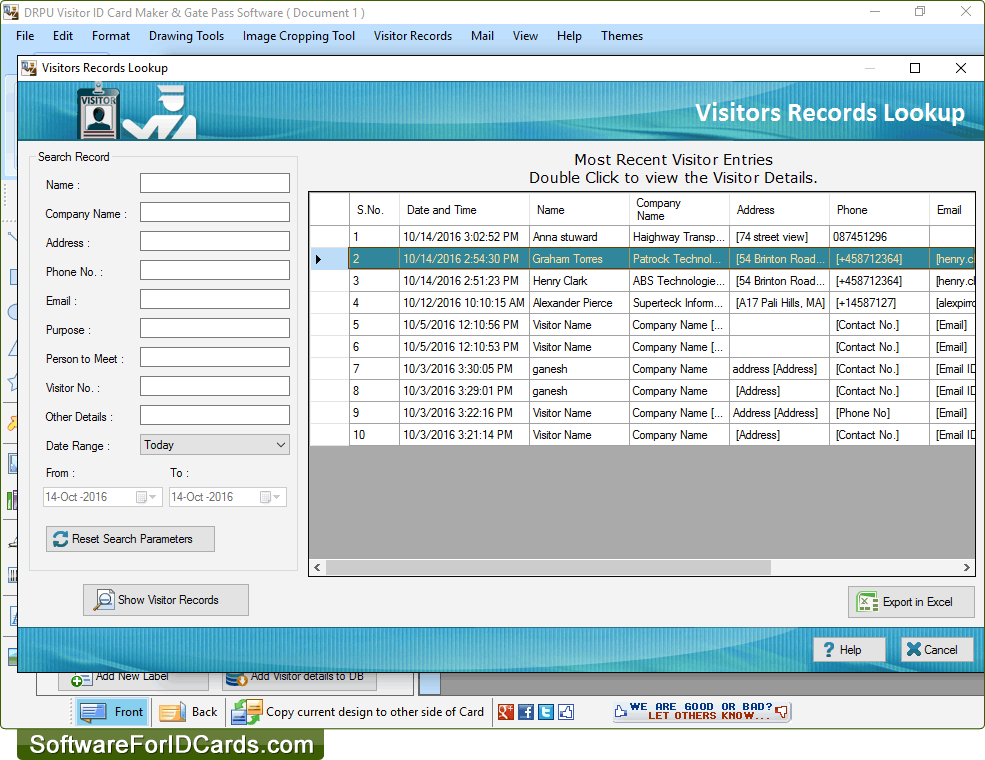Open the Help menu in the menu bar
This screenshot has width=985, height=760.
(569, 36)
